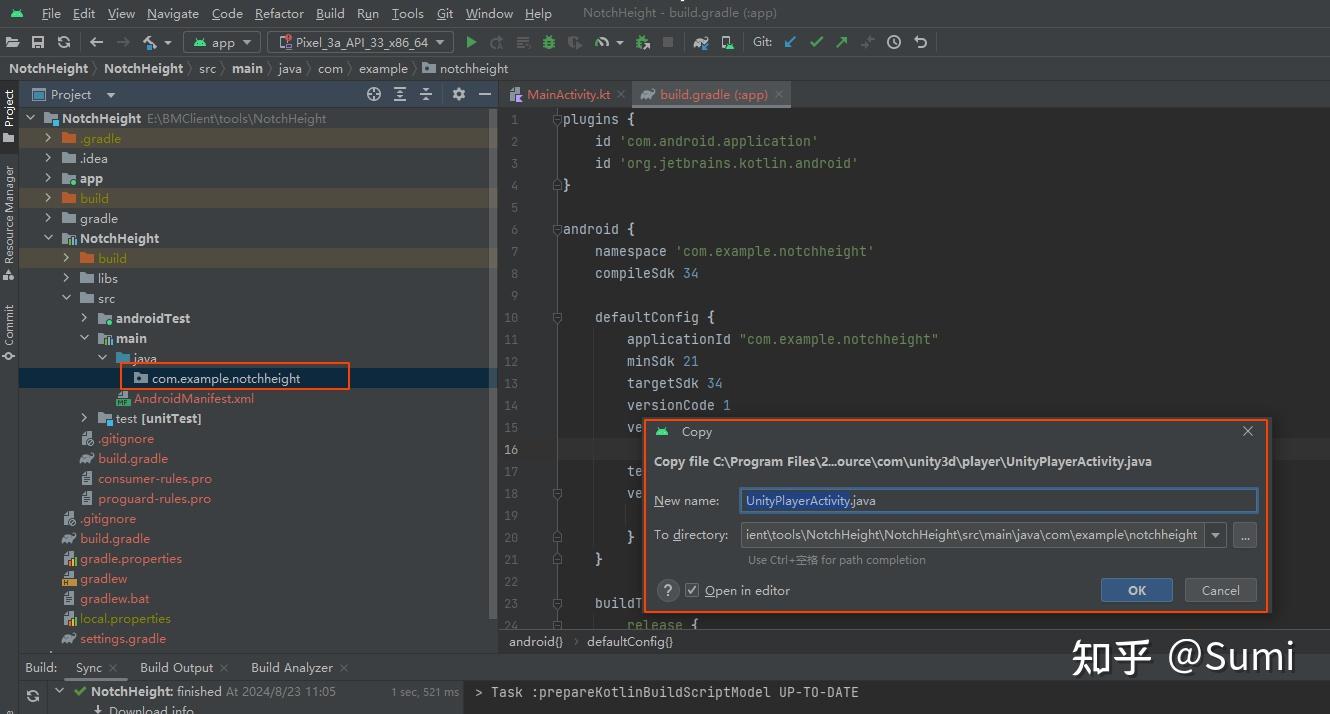Expand the To directory history dropdown
This screenshot has height=714, width=1330.
tap(1216, 535)
